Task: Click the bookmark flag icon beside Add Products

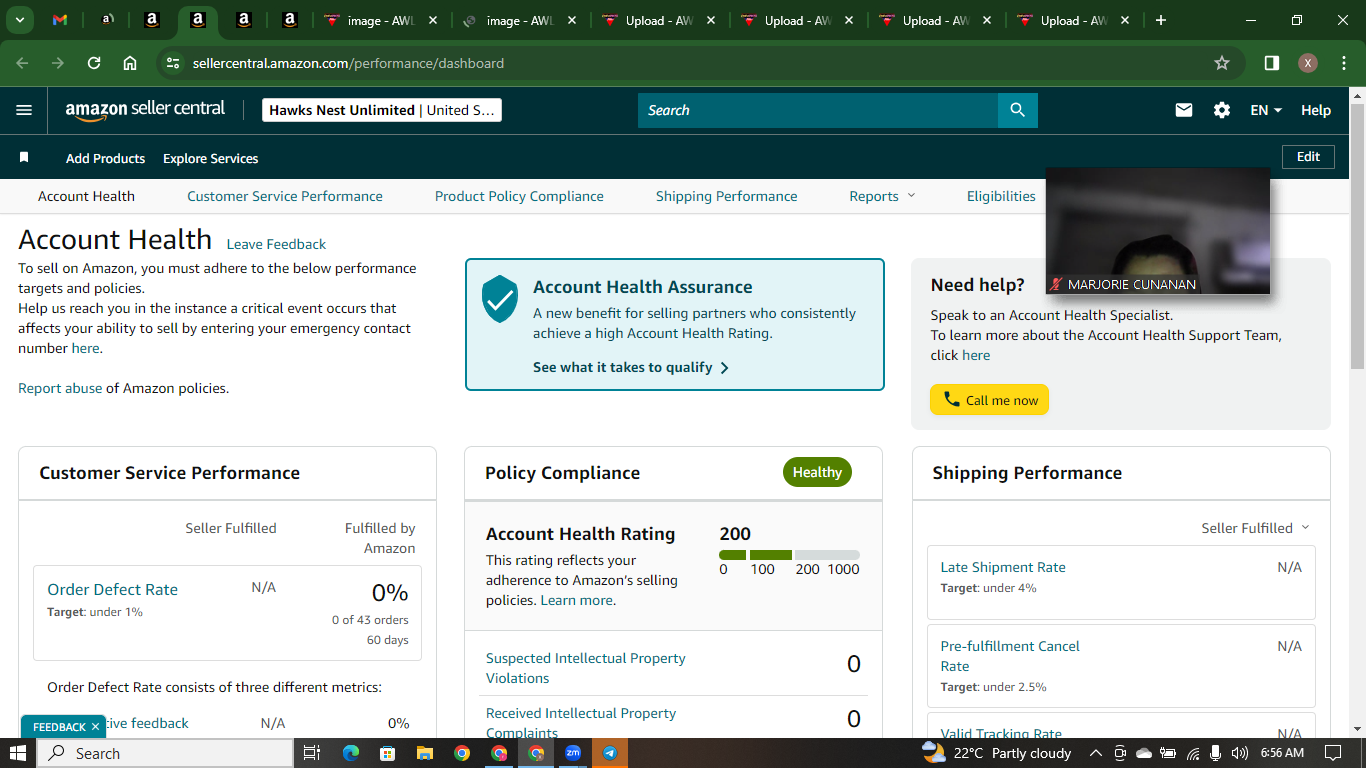Action: tap(24, 158)
